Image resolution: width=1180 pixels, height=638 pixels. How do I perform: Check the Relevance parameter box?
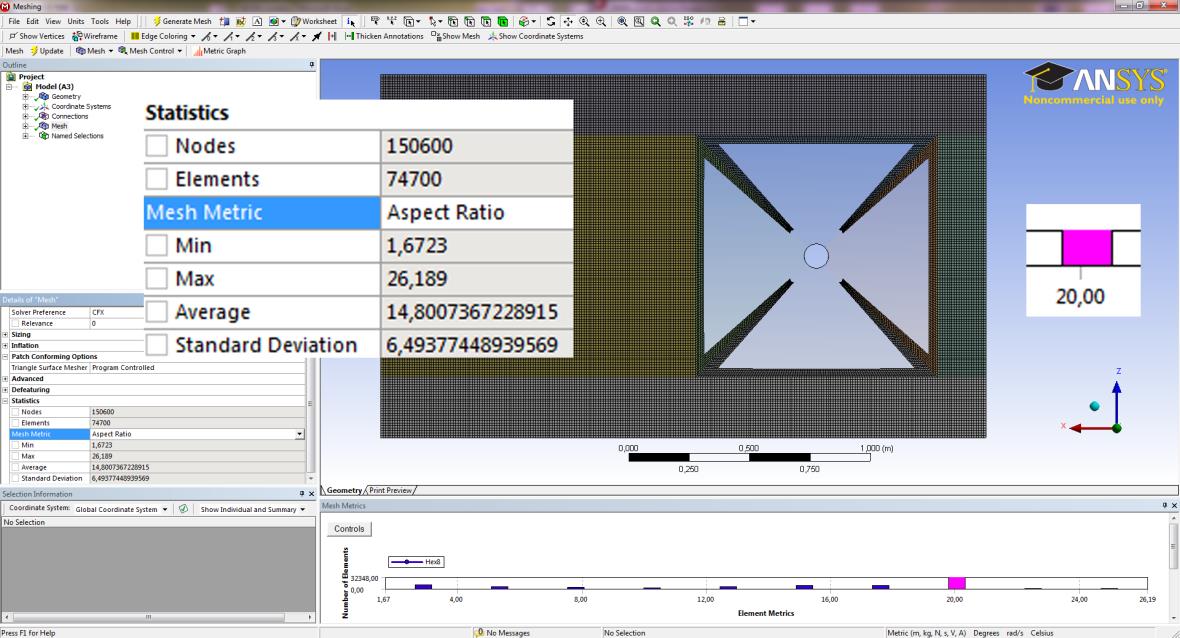click(15, 324)
